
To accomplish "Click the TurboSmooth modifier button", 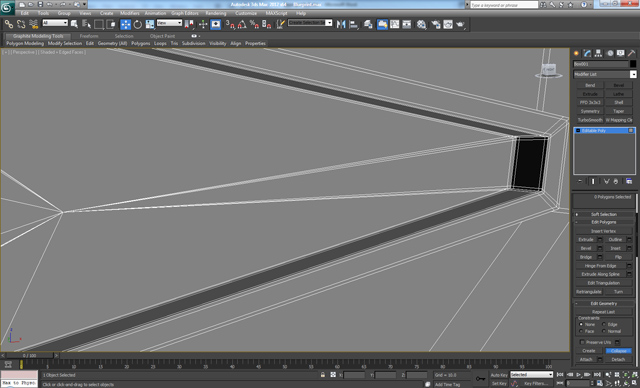I will [590, 120].
